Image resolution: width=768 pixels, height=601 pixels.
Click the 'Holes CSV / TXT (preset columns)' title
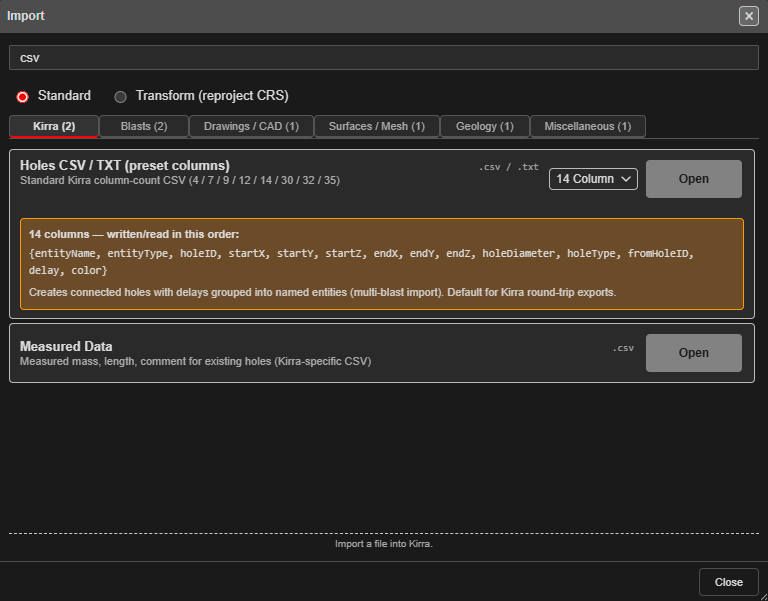pyautogui.click(x=125, y=166)
